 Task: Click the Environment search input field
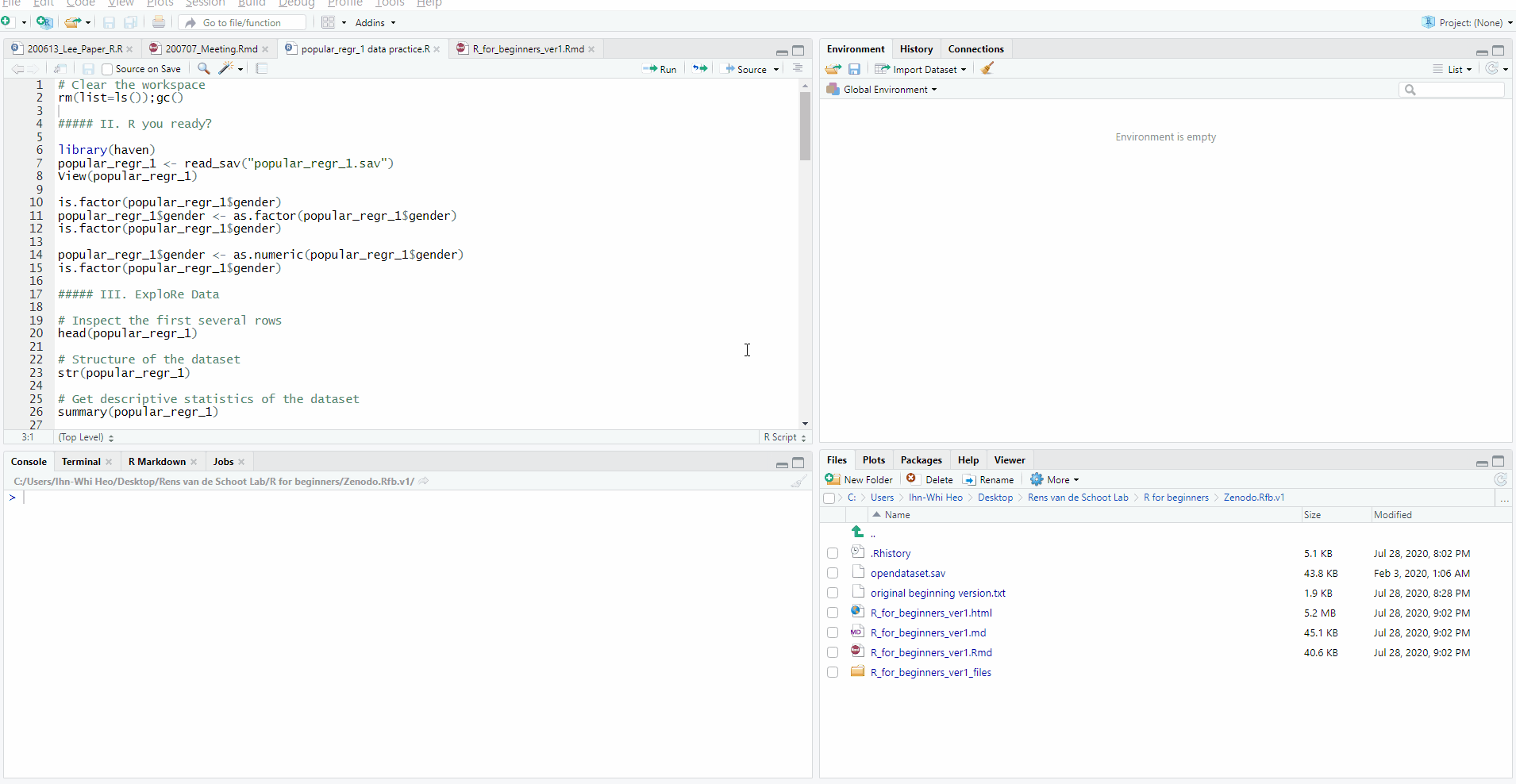[x=1456, y=90]
